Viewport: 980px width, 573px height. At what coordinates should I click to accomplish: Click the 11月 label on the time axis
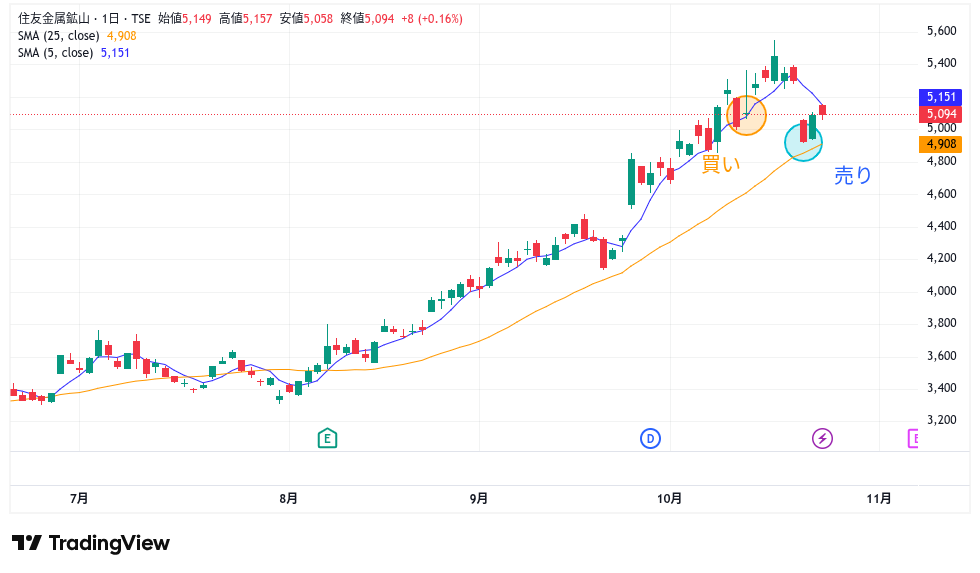879,498
